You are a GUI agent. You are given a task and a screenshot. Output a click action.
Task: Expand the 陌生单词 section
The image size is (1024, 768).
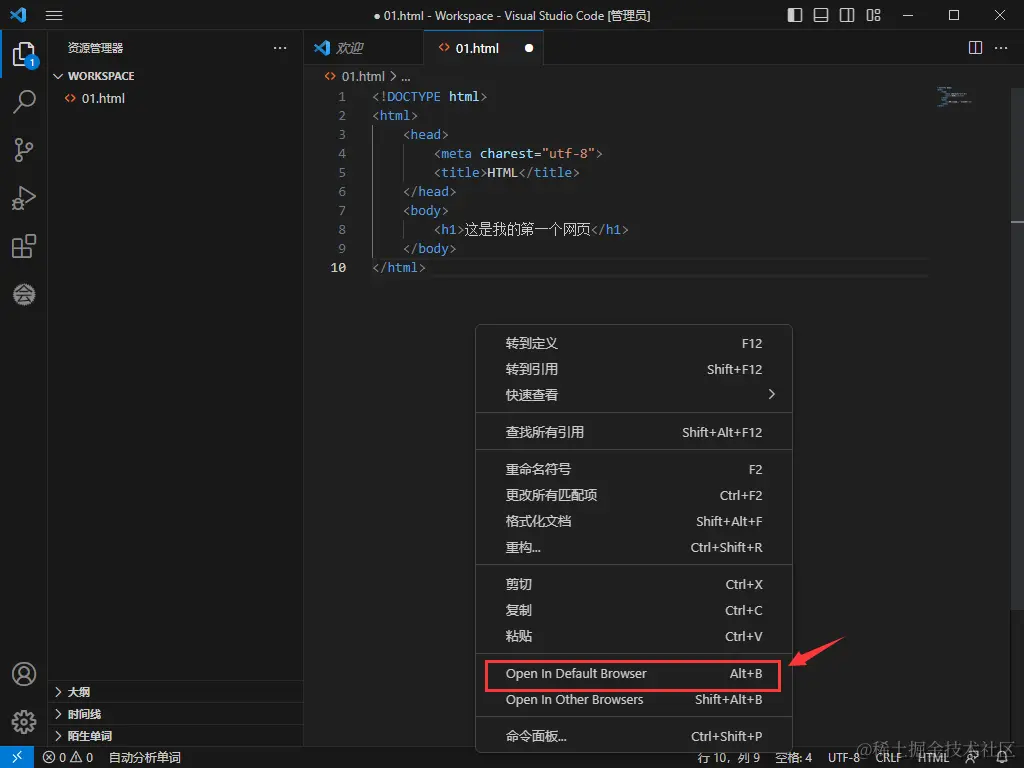(x=176, y=736)
